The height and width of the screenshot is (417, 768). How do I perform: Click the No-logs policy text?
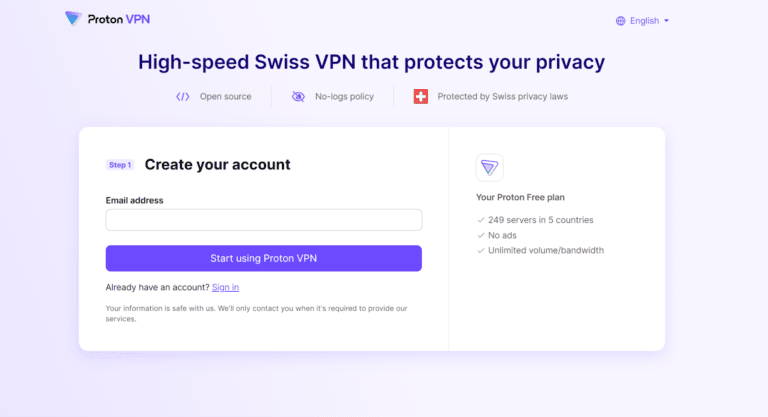pyautogui.click(x=343, y=97)
